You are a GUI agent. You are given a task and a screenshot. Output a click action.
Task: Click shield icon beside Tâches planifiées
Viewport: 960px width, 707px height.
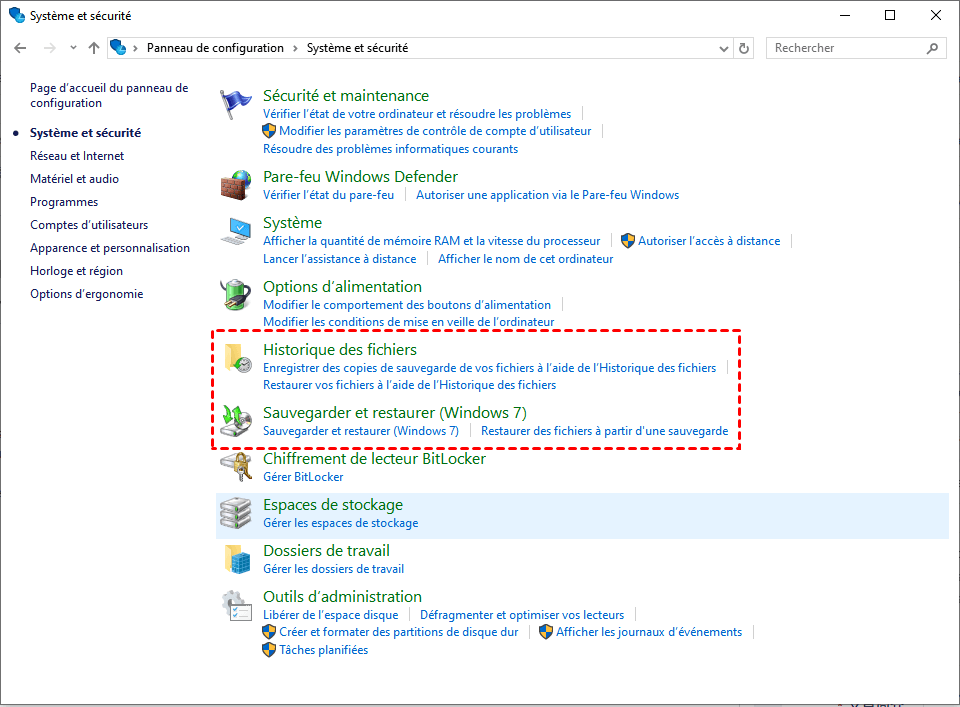tap(269, 650)
